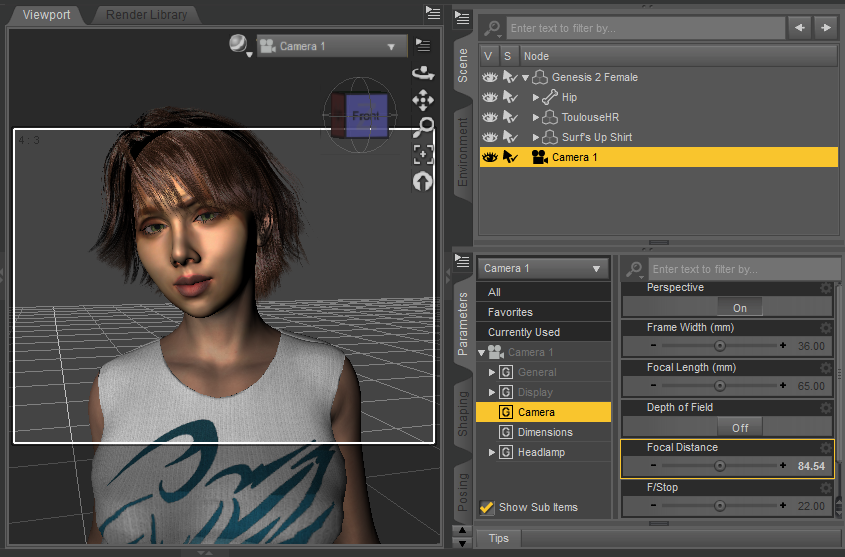Select the All properties filter
Screen dimensions: 845x557
544,292
